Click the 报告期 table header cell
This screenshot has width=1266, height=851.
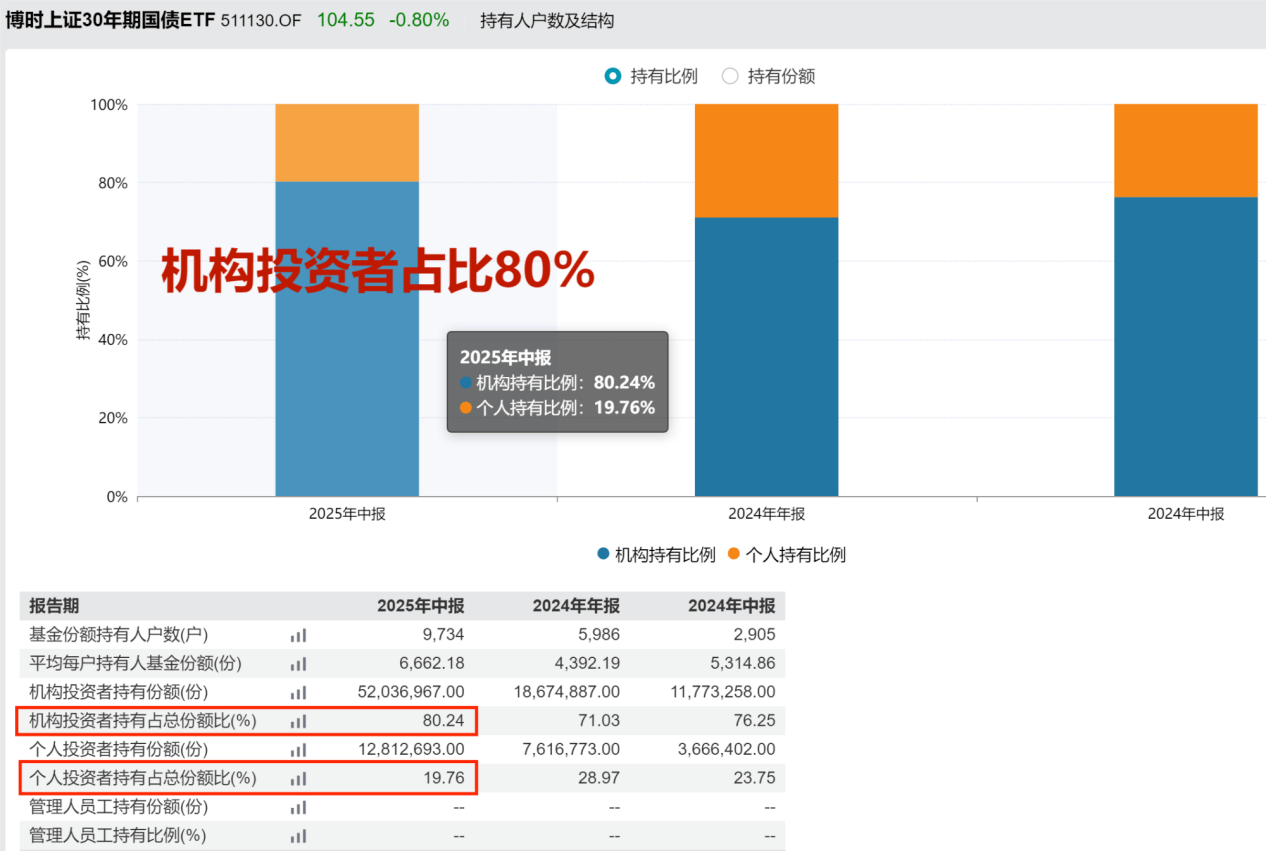coord(54,606)
